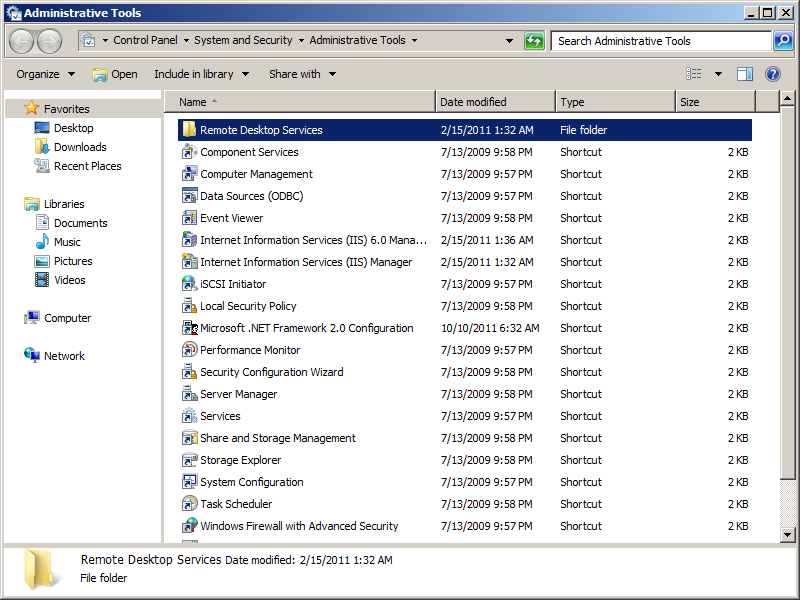Click the Local Security Policy icon
The height and width of the screenshot is (600, 800).
[x=189, y=305]
